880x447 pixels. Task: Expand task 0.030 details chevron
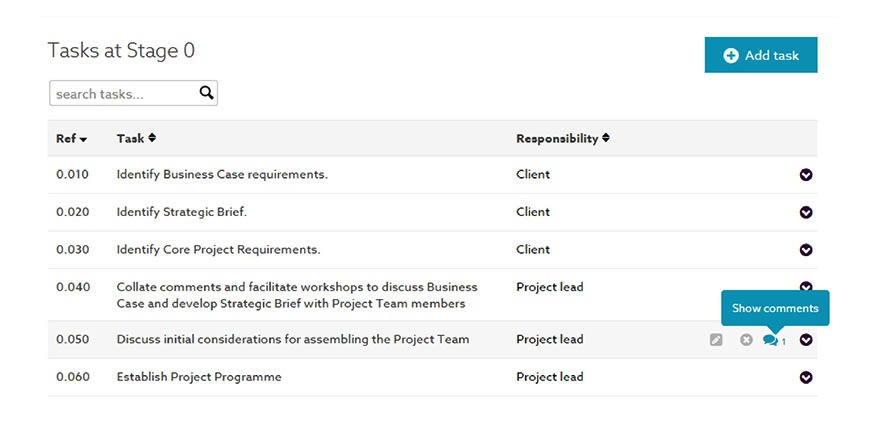pyautogui.click(x=806, y=250)
